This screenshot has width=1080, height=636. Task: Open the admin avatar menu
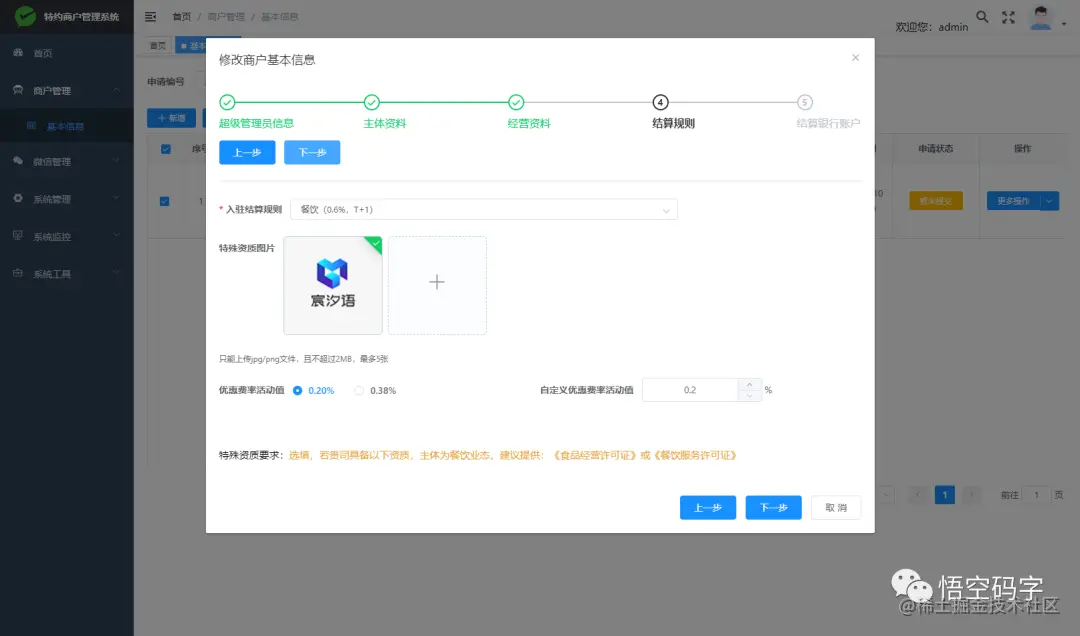pos(1041,18)
